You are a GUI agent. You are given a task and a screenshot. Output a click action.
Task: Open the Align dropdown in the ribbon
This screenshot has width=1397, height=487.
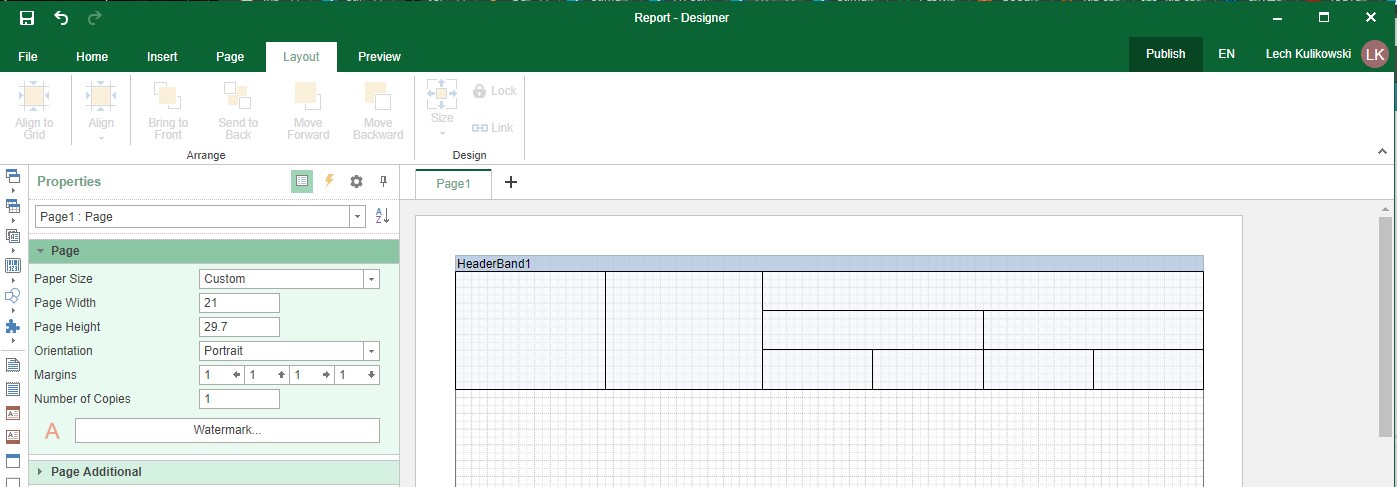[x=101, y=111]
